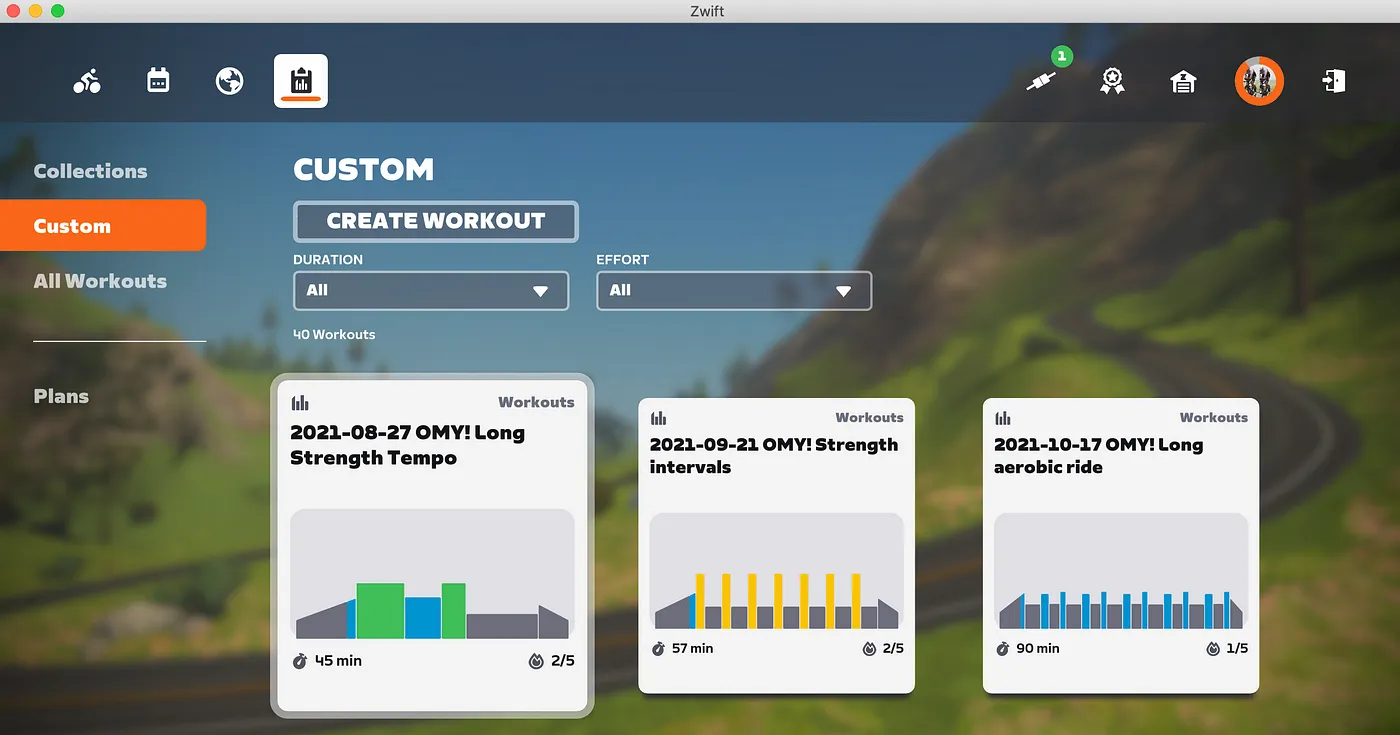This screenshot has width=1400, height=735.
Task: Click the DURATION filter label
Action: [x=328, y=259]
